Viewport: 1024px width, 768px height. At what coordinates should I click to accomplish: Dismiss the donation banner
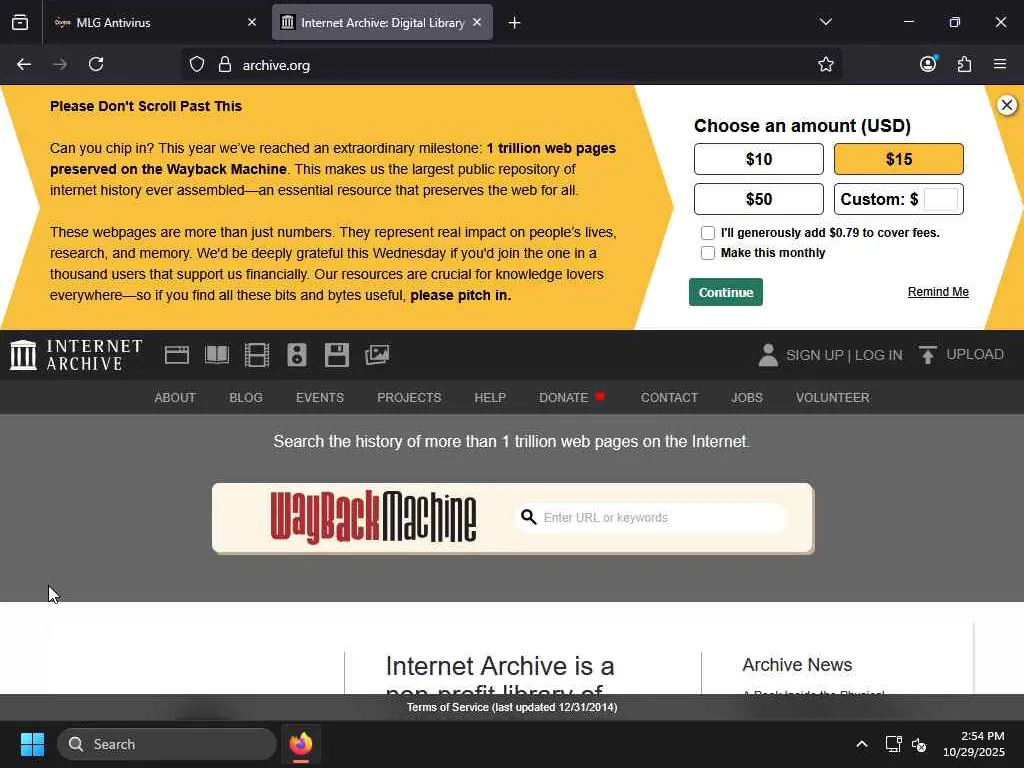click(x=1007, y=104)
